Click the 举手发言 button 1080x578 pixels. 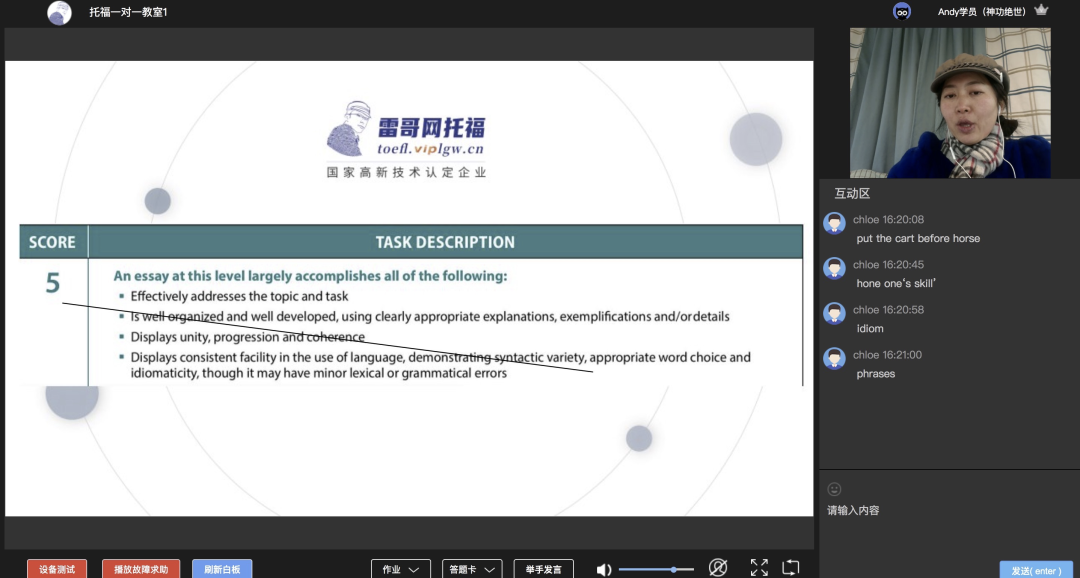point(543,567)
